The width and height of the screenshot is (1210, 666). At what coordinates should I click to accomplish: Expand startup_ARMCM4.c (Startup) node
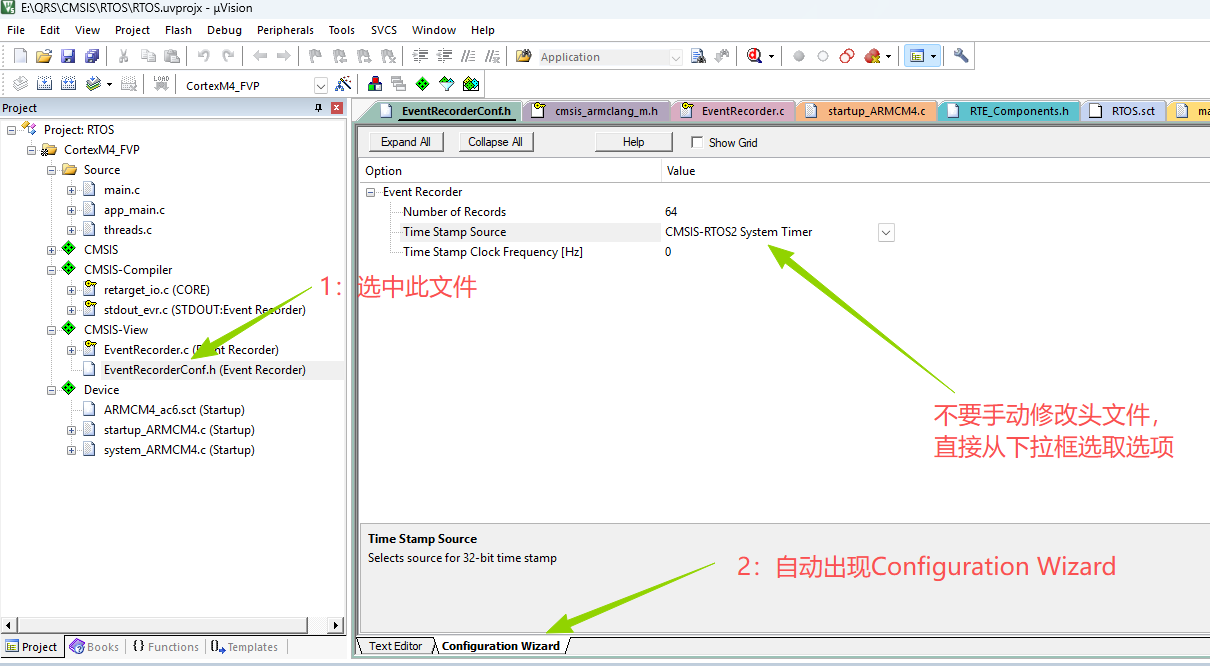(x=72, y=430)
